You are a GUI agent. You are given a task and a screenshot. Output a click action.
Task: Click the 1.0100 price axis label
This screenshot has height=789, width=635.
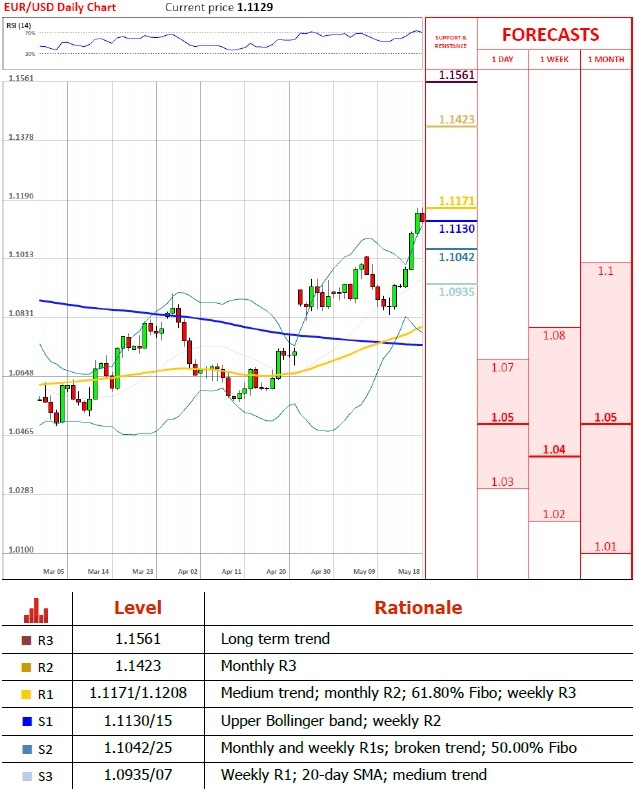tap(21, 550)
